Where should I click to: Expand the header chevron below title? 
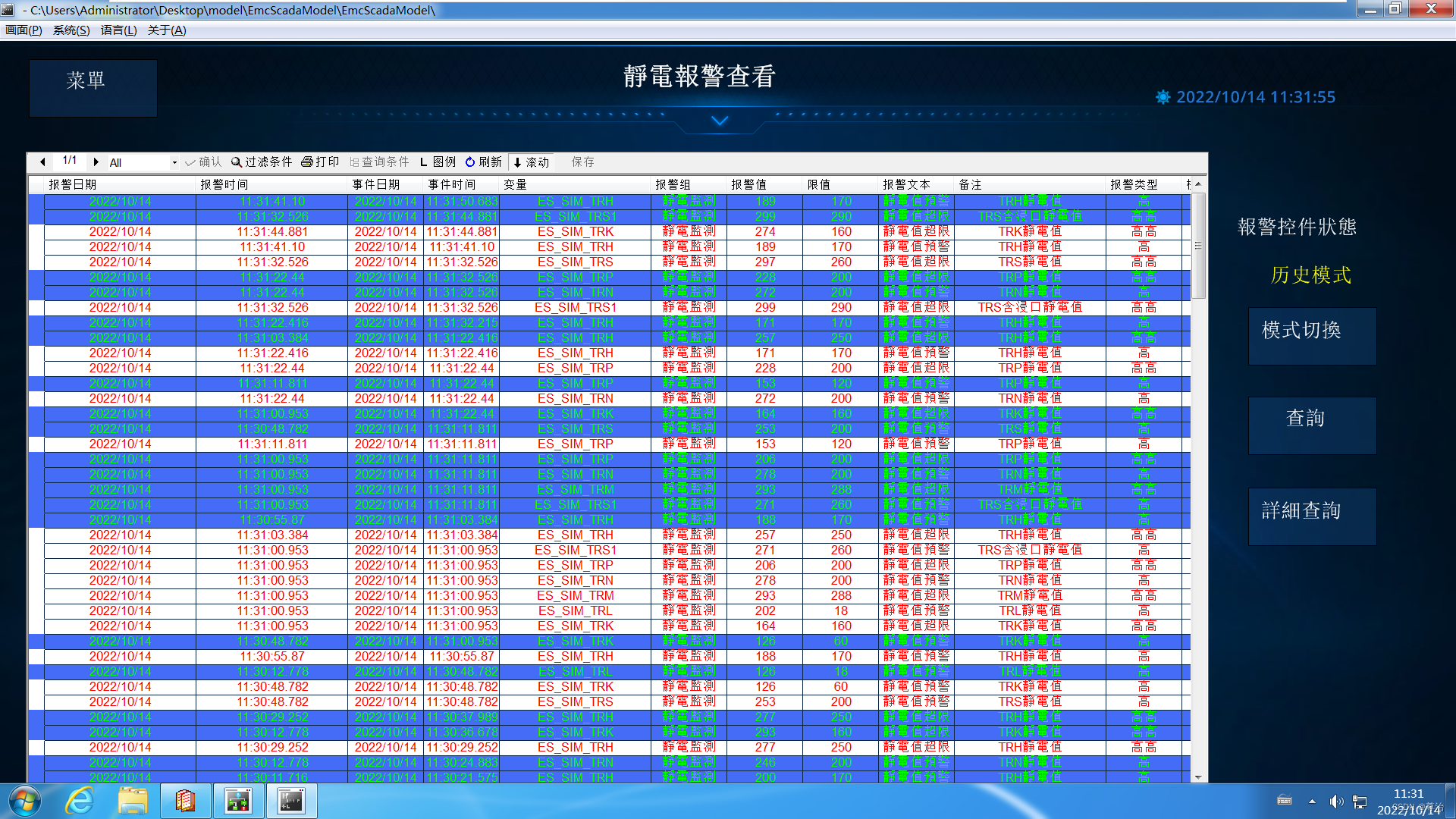(x=720, y=121)
